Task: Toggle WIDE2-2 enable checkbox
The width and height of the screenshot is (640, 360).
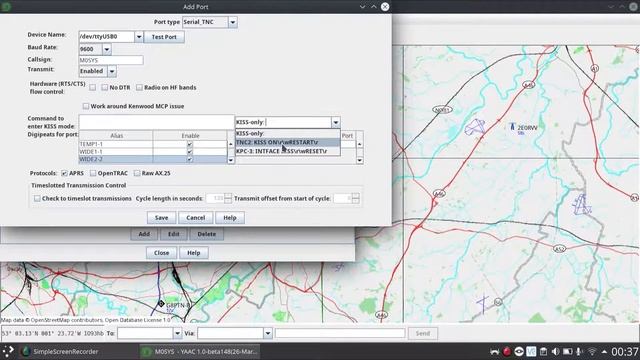Action: tap(189, 159)
